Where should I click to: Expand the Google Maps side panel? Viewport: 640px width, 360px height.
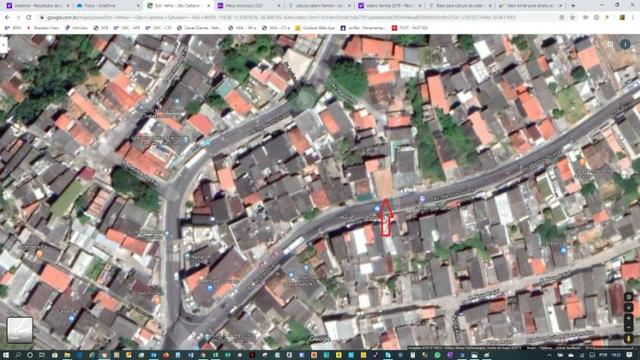3,44
